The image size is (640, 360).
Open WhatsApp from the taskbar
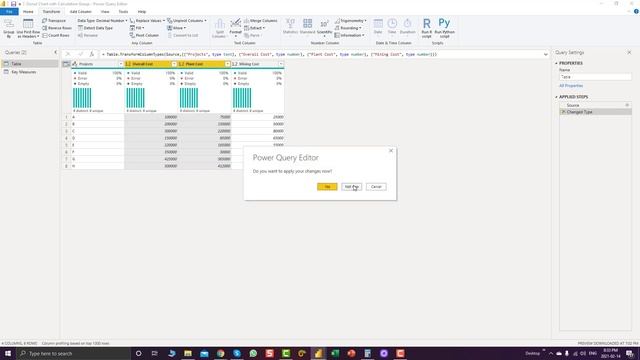coord(253,353)
